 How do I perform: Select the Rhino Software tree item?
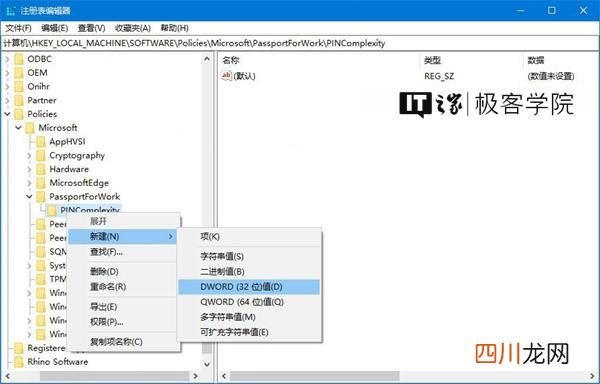pyautogui.click(x=57, y=362)
